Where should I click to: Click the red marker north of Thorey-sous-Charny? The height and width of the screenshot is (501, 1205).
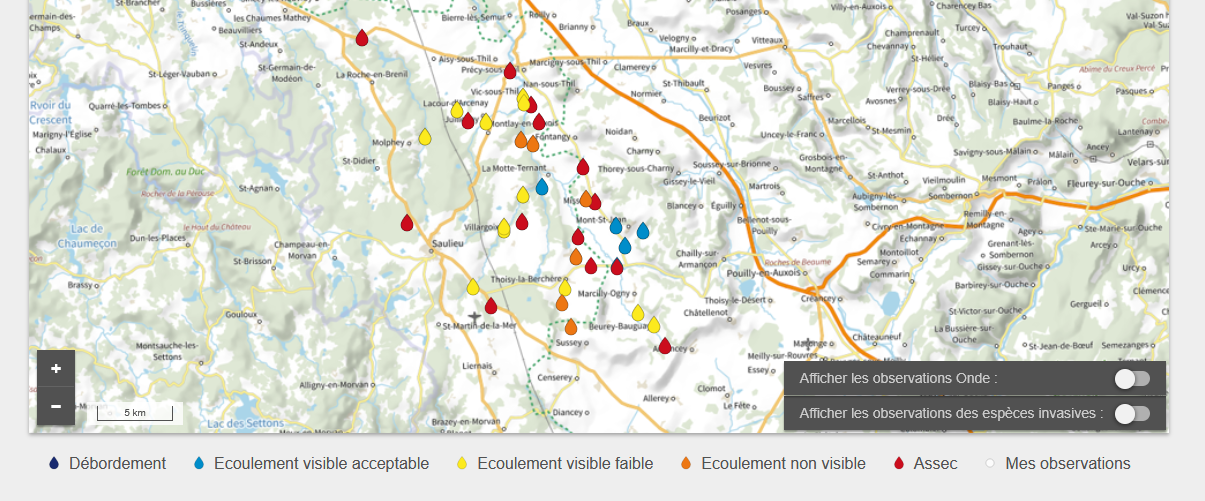point(583,167)
